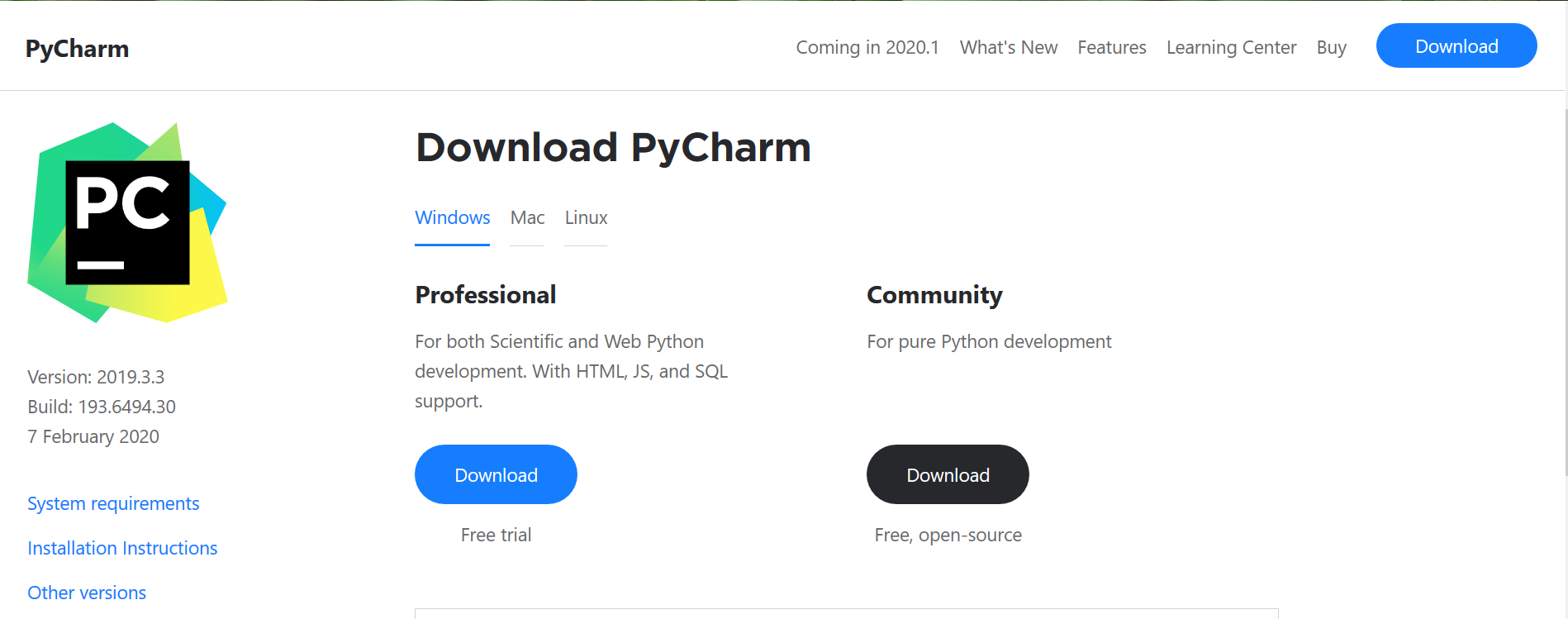The width and height of the screenshot is (1568, 619).
Task: Click the Version: 2019.3.3 text
Action: pos(96,377)
